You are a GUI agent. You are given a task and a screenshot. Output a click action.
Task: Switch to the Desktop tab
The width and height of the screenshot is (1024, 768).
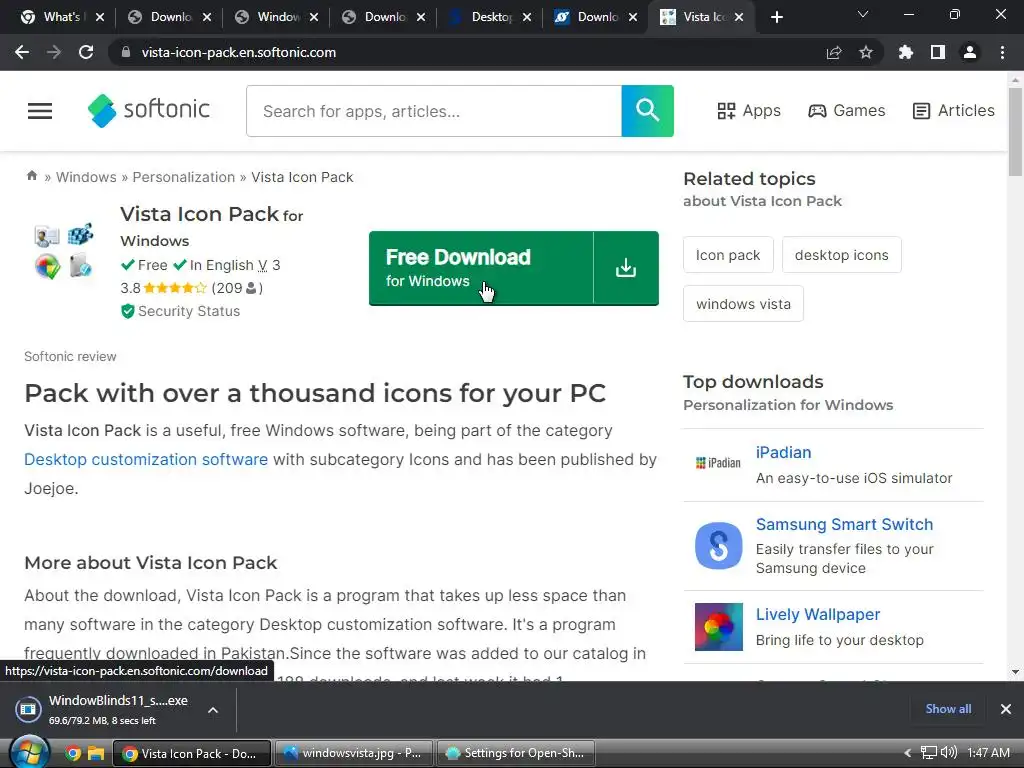click(x=491, y=17)
